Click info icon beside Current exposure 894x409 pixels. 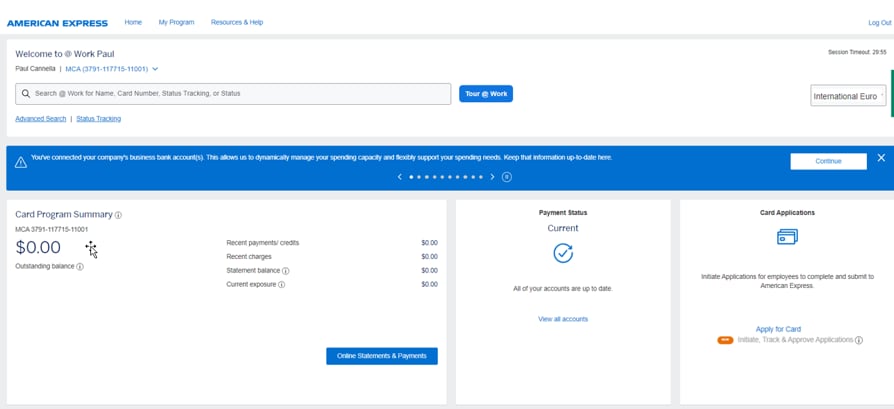coord(282,285)
